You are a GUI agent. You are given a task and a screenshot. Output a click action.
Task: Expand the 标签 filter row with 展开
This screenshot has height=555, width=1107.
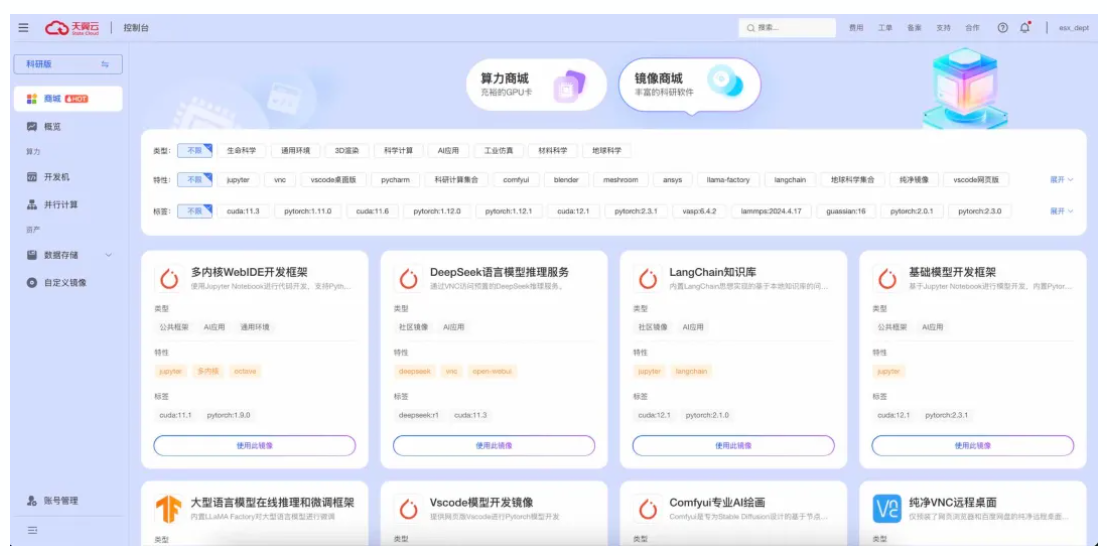[1061, 211]
